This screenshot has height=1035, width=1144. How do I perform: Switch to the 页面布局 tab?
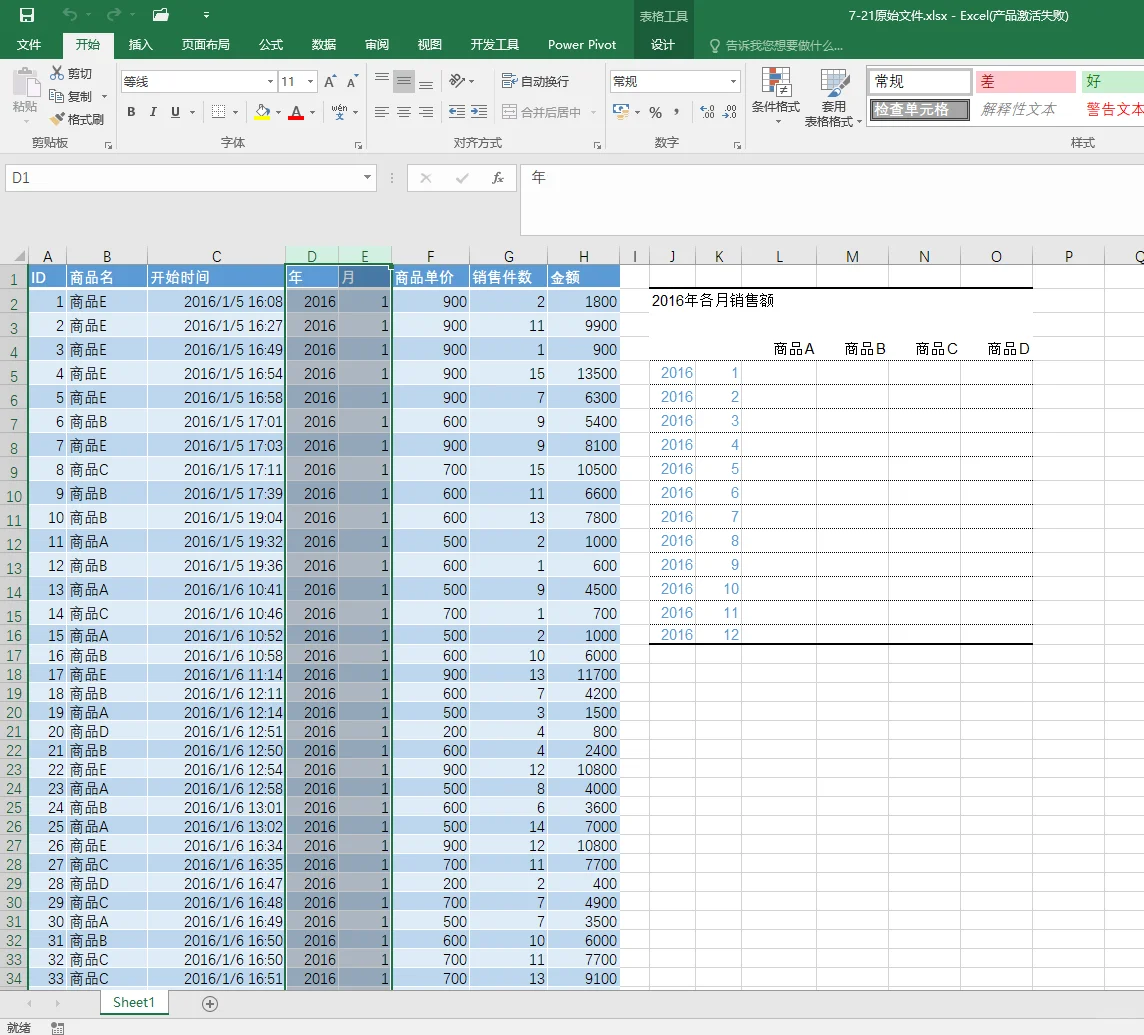point(205,44)
